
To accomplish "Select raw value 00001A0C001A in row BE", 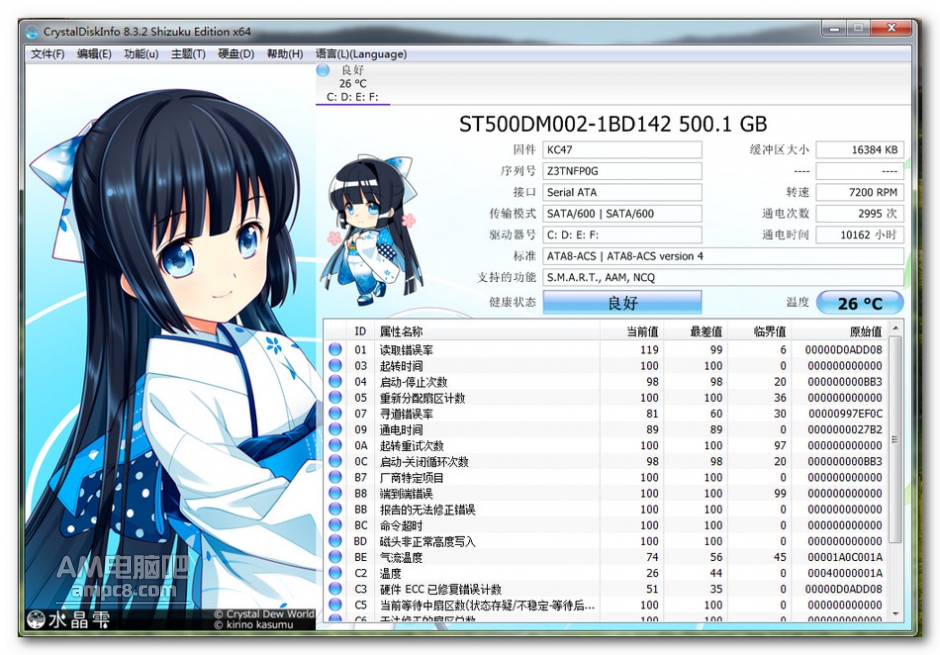I will click(x=845, y=557).
